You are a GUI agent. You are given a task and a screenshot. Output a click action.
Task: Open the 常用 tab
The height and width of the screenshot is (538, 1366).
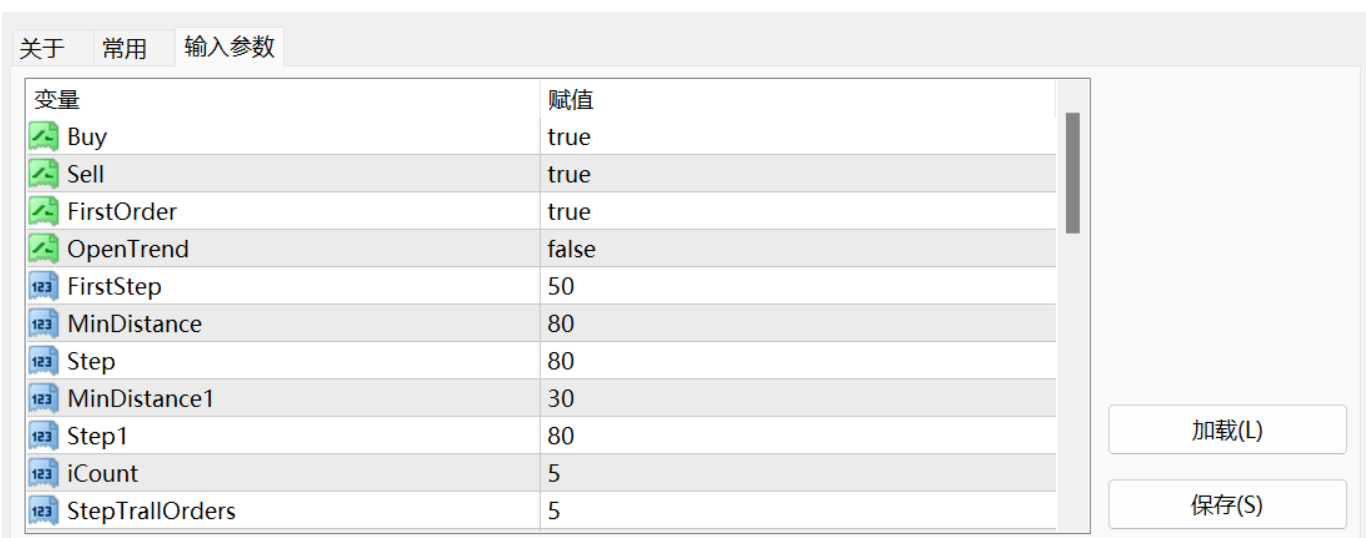[125, 48]
